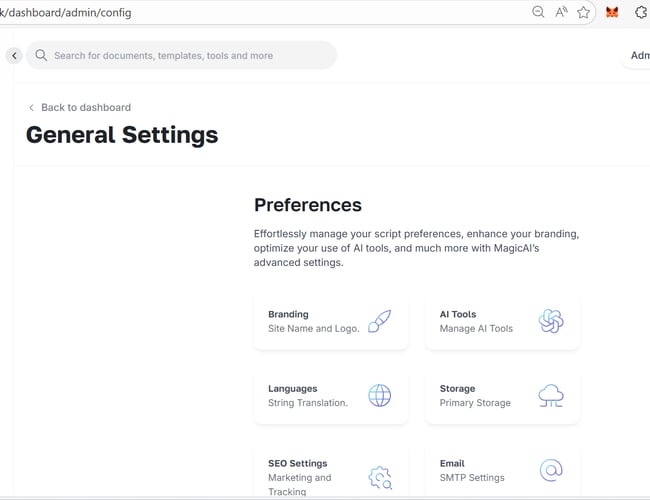Collapse sidebar with the chevron button
This screenshot has height=500, width=650.
click(x=14, y=56)
